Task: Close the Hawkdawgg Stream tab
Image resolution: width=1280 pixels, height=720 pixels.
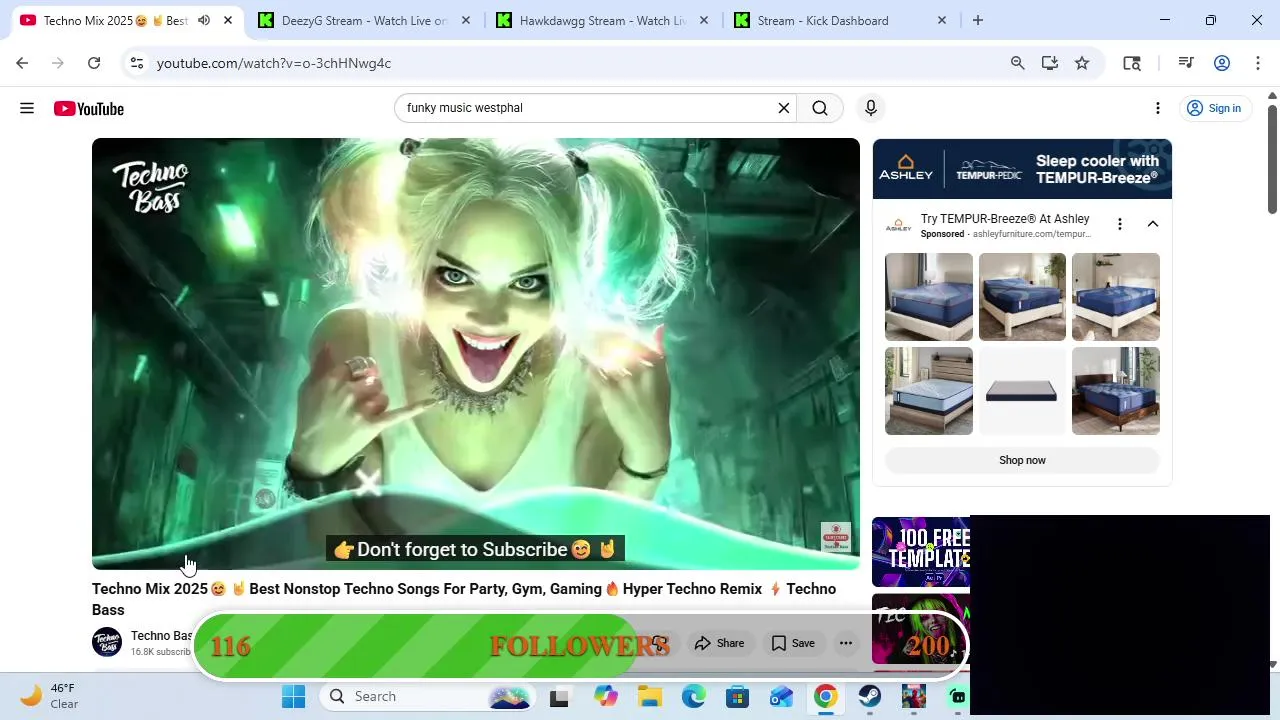Action: point(703,20)
